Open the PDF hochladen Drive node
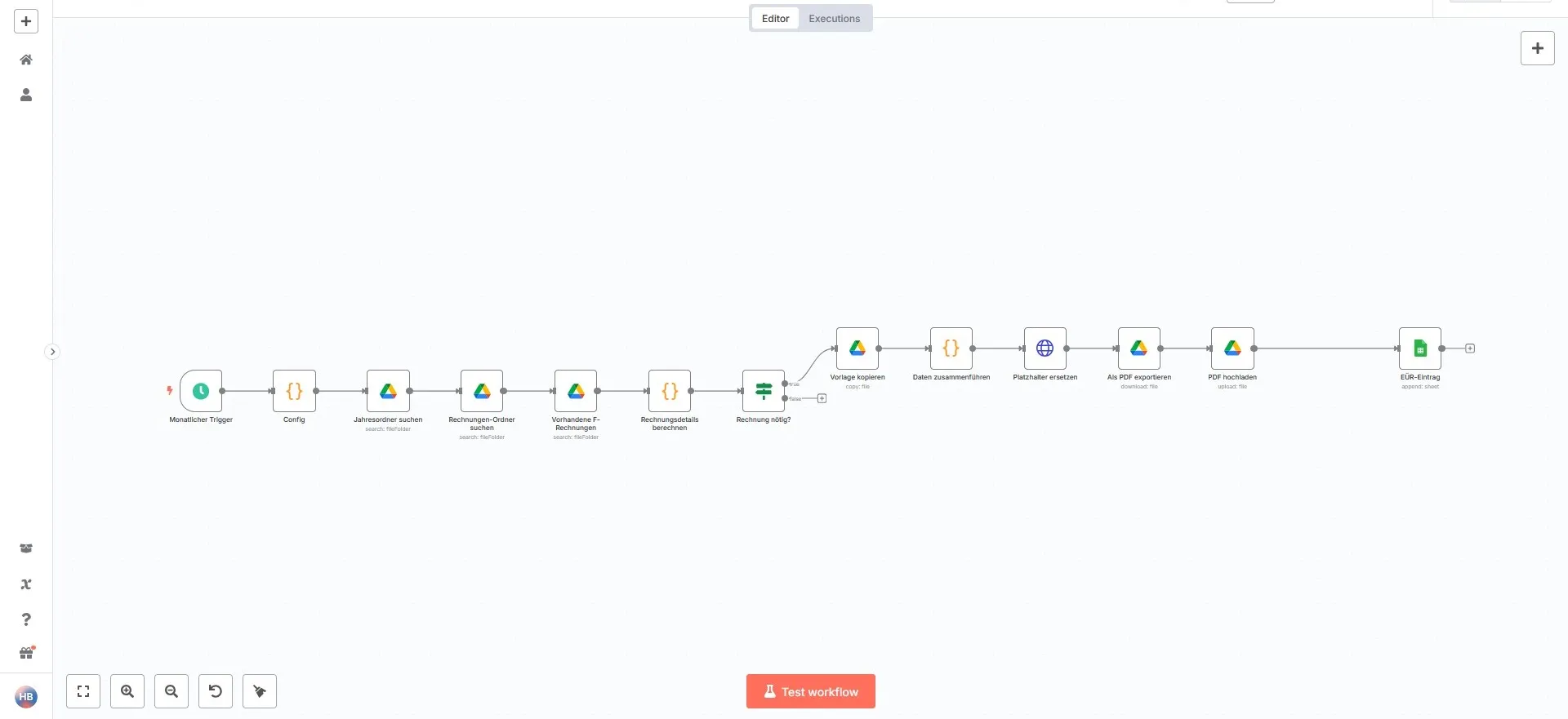Image resolution: width=1568 pixels, height=719 pixels. coord(1232,348)
